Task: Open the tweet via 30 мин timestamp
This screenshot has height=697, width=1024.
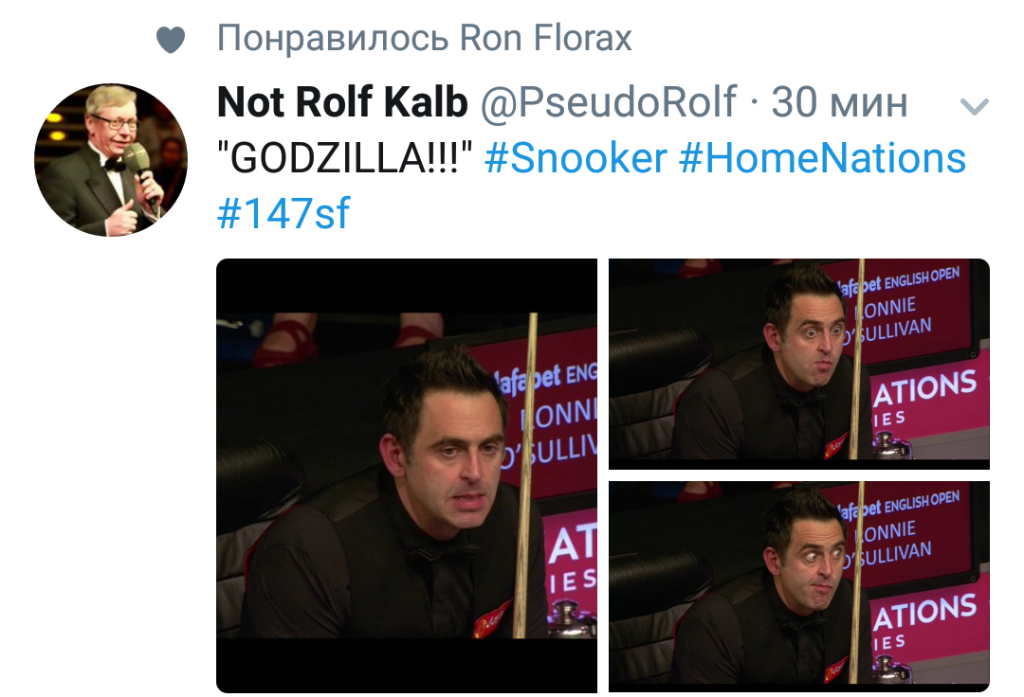Action: tap(839, 103)
